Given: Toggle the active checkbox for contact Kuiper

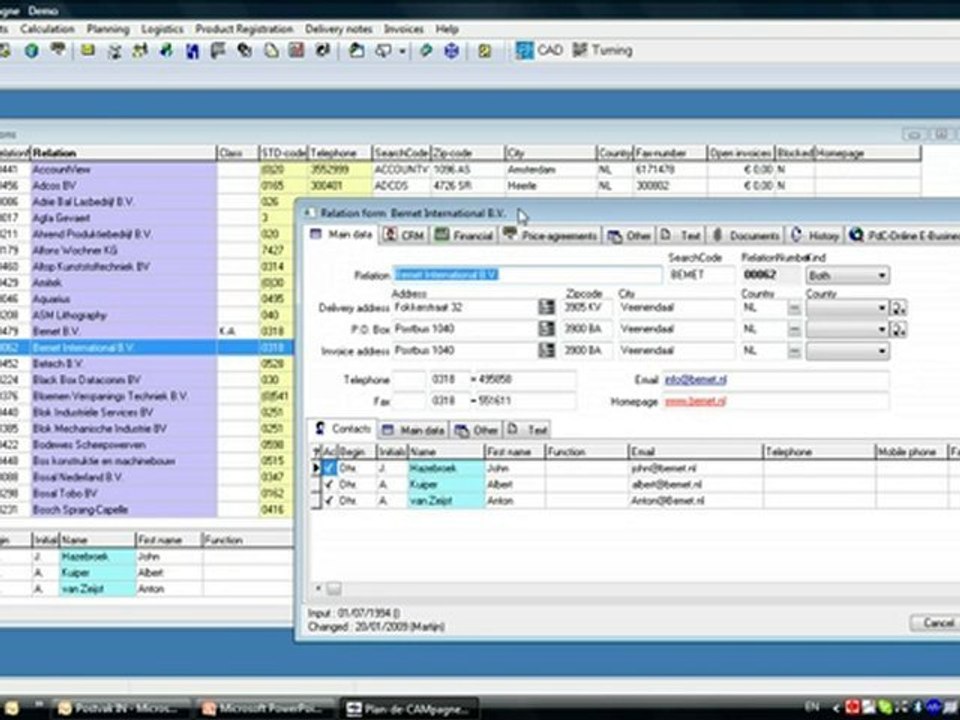Looking at the screenshot, I should (329, 484).
